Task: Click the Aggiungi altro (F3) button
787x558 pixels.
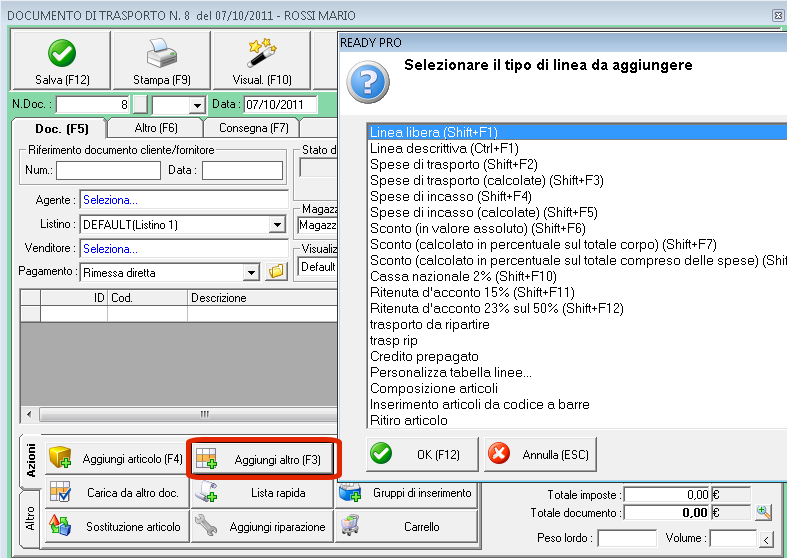Action: coord(263,459)
